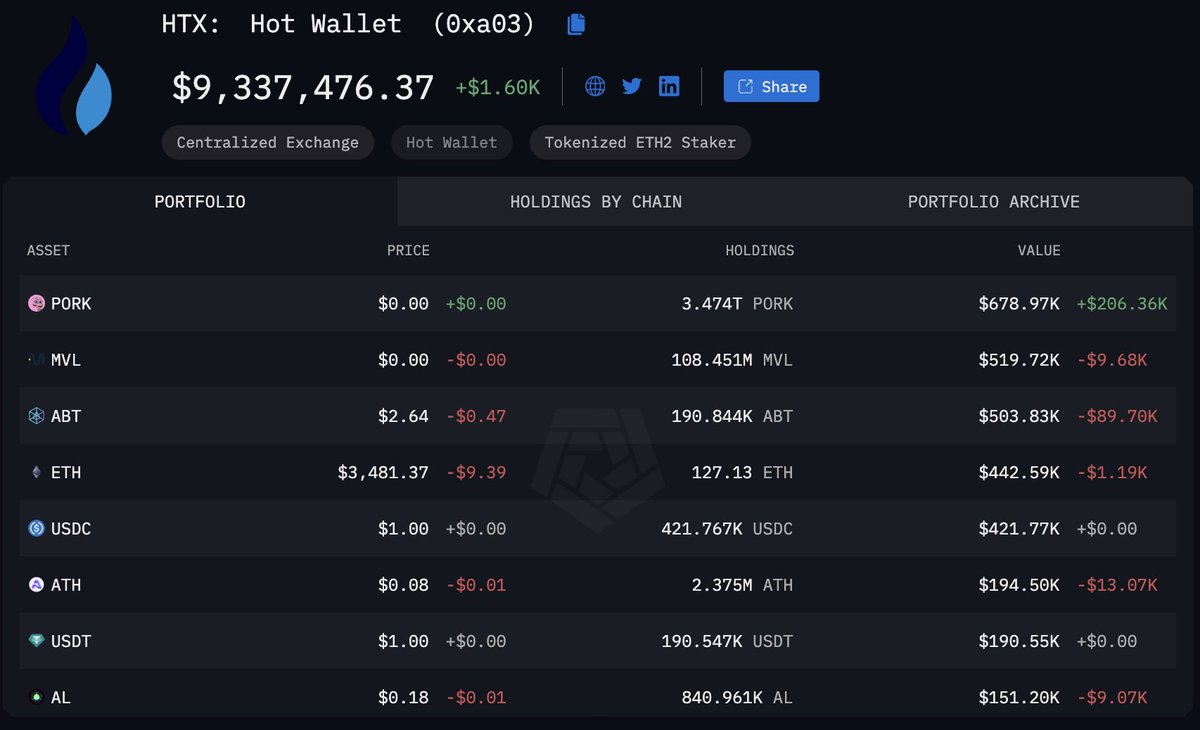This screenshot has width=1200, height=730.
Task: Click ETH value change -$1.19K
Action: coord(1112,472)
